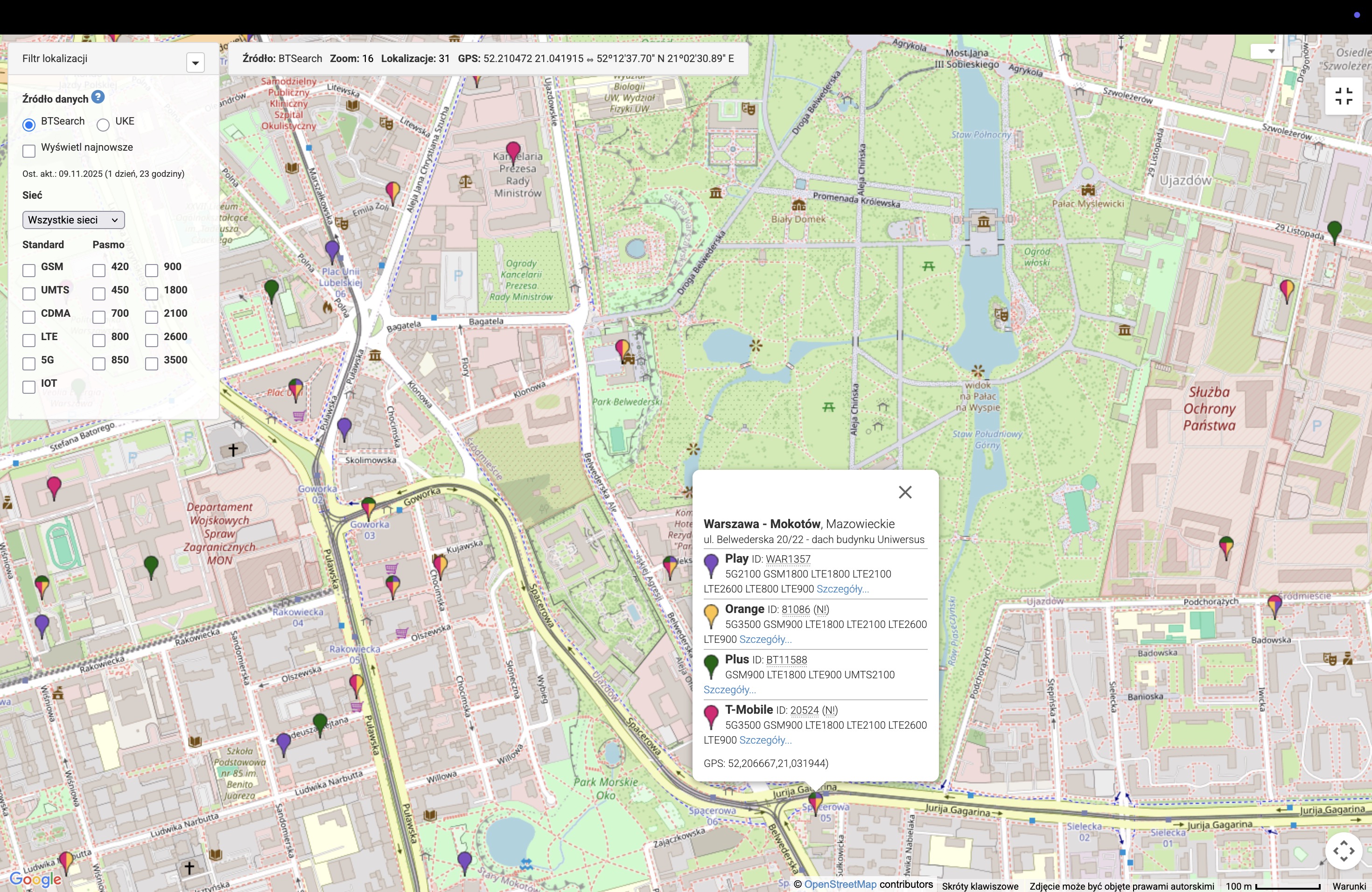
Task: Open the Wszystkie sieci network dropdown
Action: coord(73,220)
